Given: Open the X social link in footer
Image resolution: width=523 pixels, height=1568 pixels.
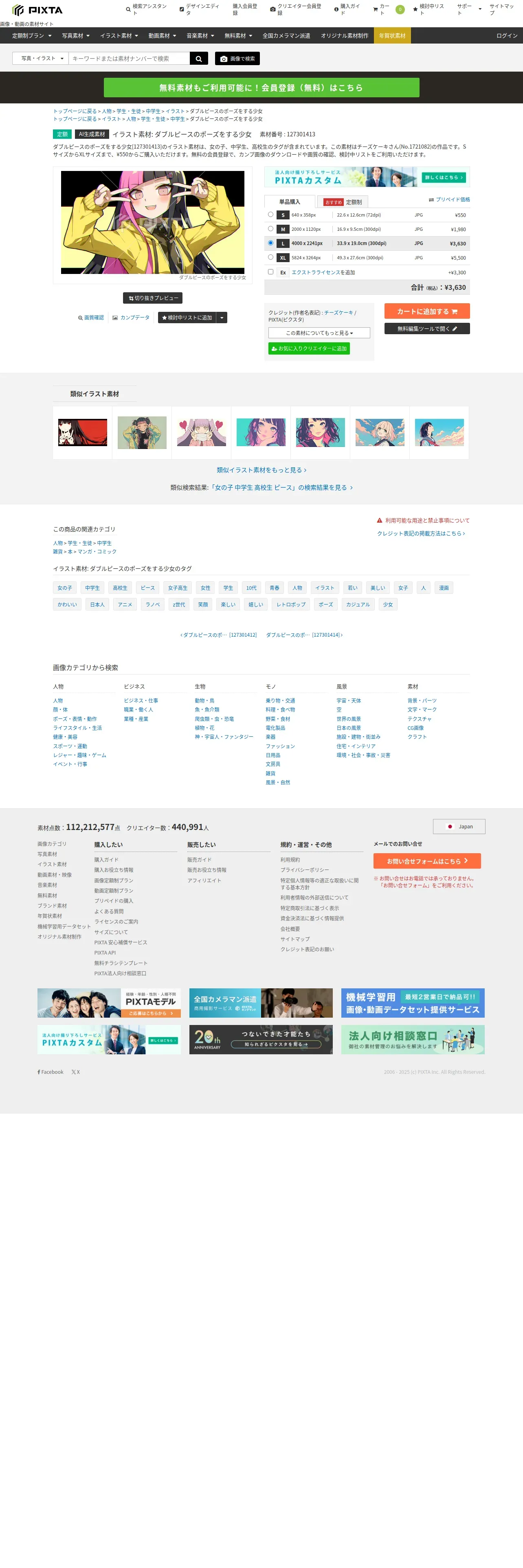Looking at the screenshot, I should tap(75, 1072).
